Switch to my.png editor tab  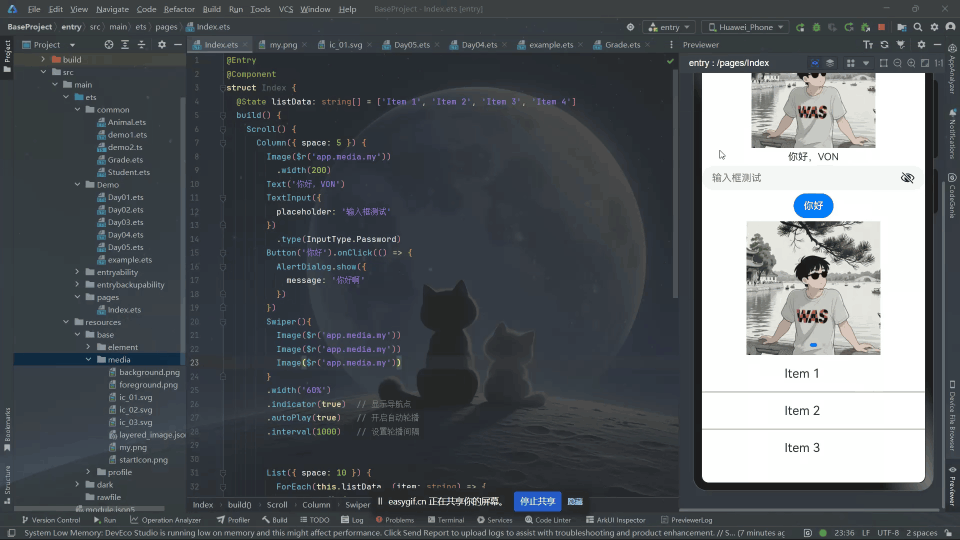coord(283,45)
